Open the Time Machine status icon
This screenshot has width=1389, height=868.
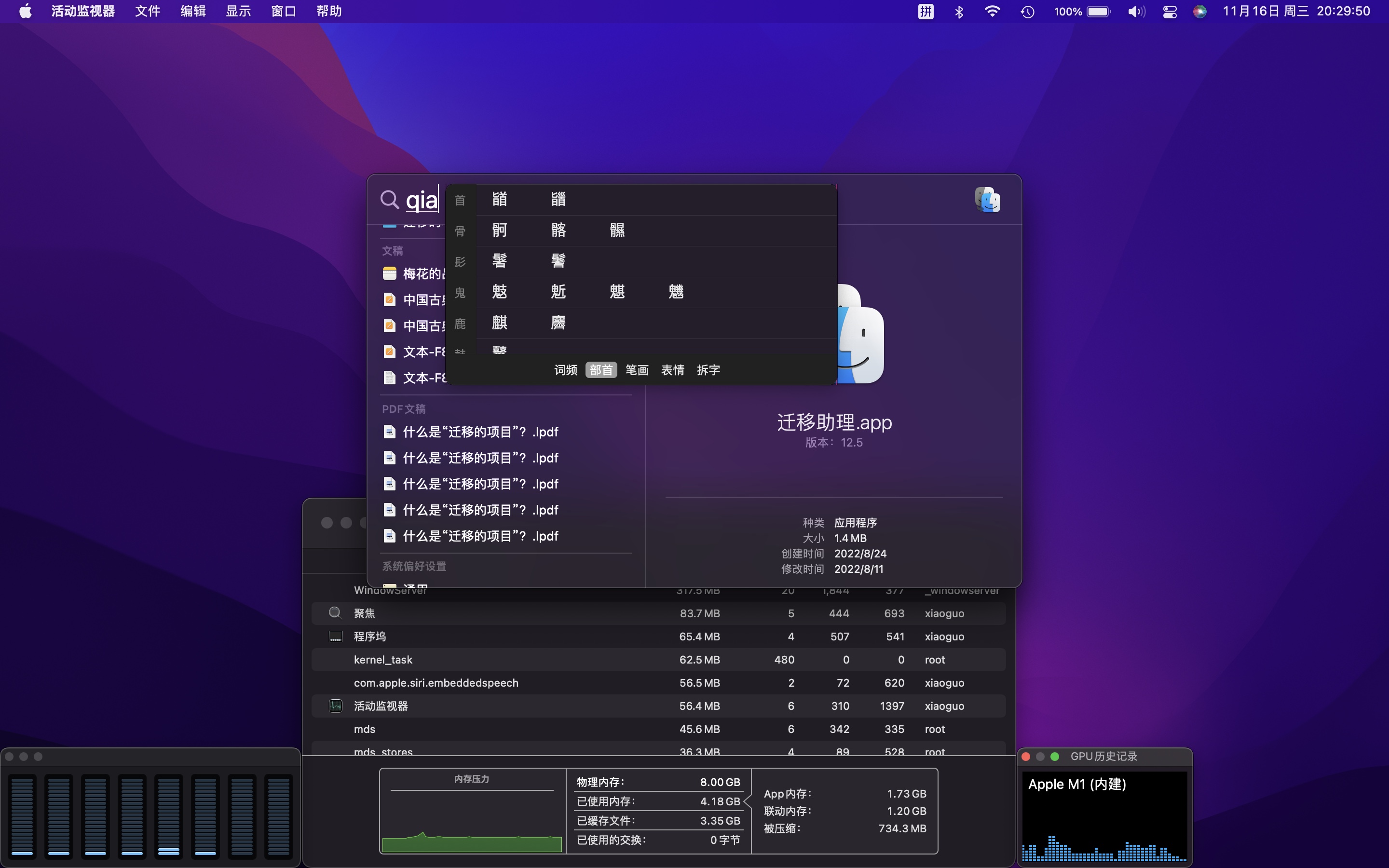(x=1027, y=12)
